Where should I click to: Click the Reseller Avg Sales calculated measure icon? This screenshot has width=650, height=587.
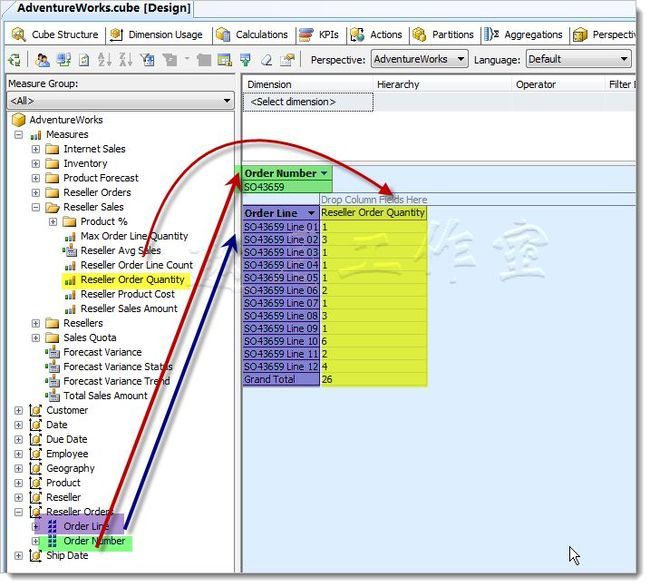pos(70,250)
